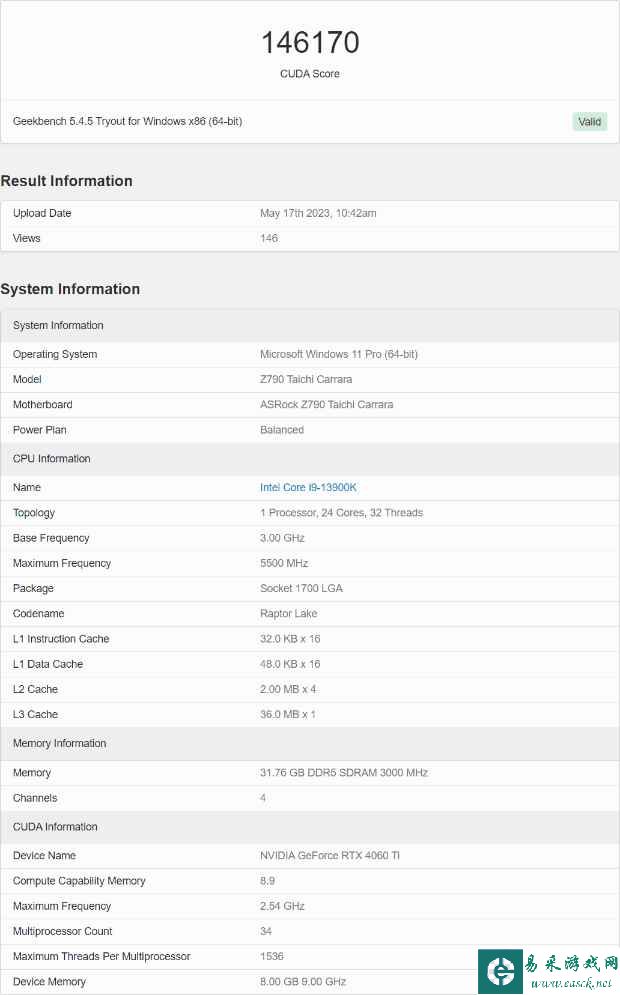Select Package value Socket 1700 LGA

(301, 588)
